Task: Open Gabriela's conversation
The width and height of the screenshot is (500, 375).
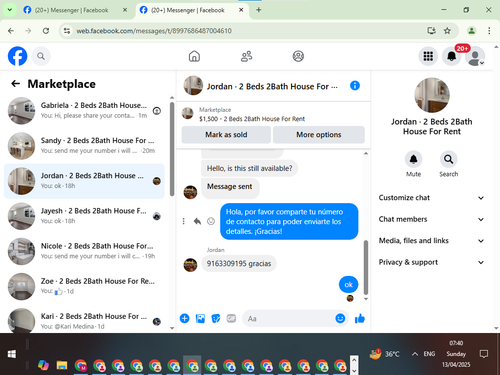Action: point(84,110)
